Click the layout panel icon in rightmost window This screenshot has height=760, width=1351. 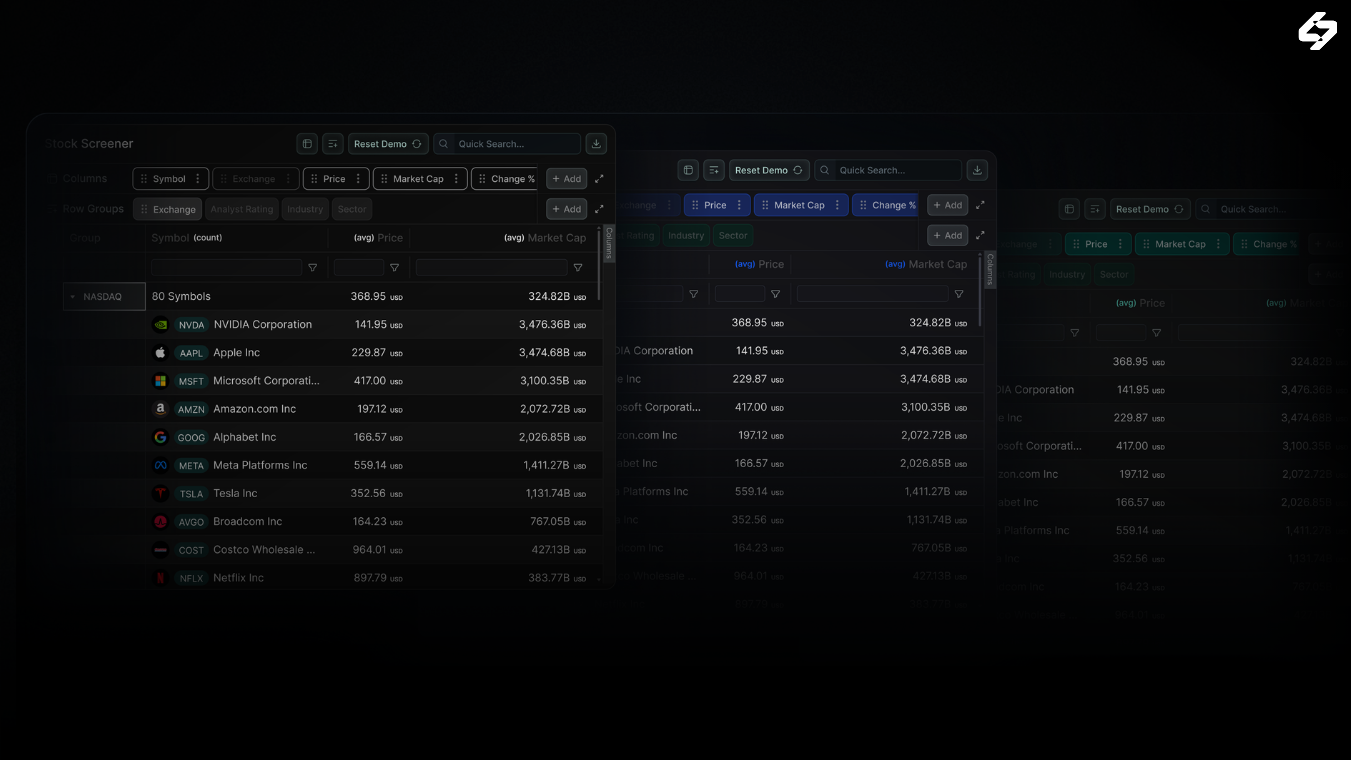coord(1069,209)
